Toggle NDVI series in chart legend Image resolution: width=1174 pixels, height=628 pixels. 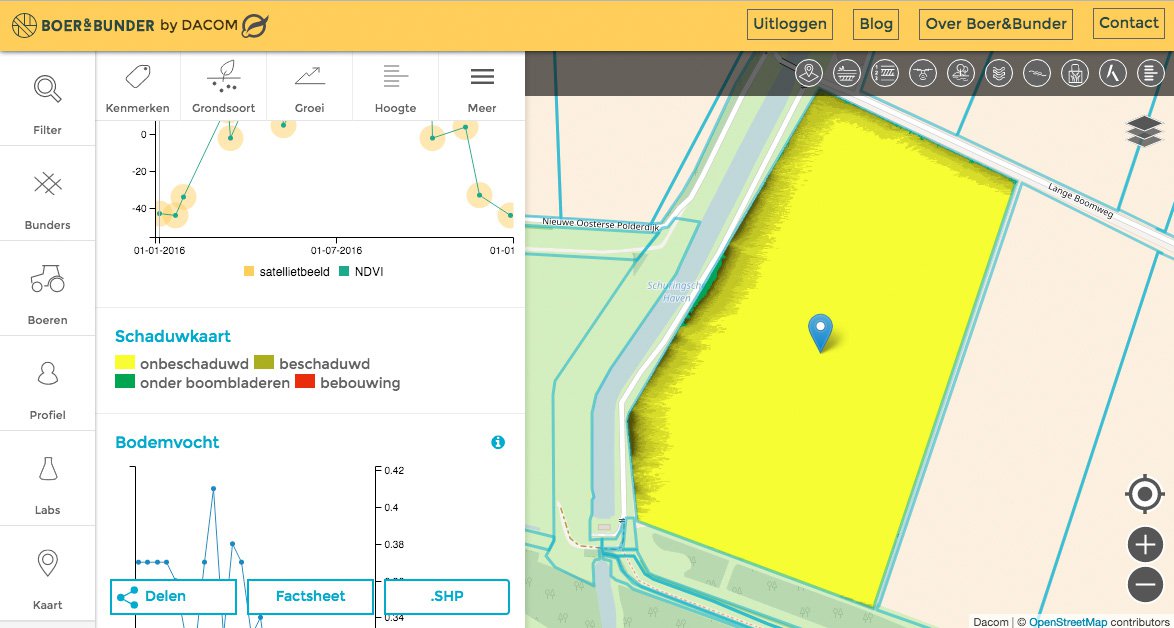click(362, 272)
